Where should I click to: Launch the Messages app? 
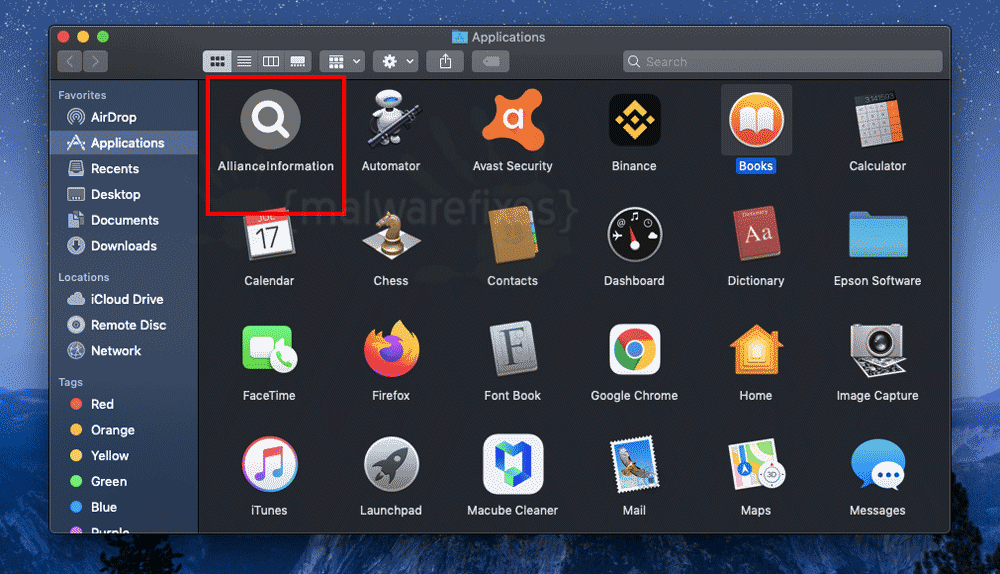(x=878, y=464)
